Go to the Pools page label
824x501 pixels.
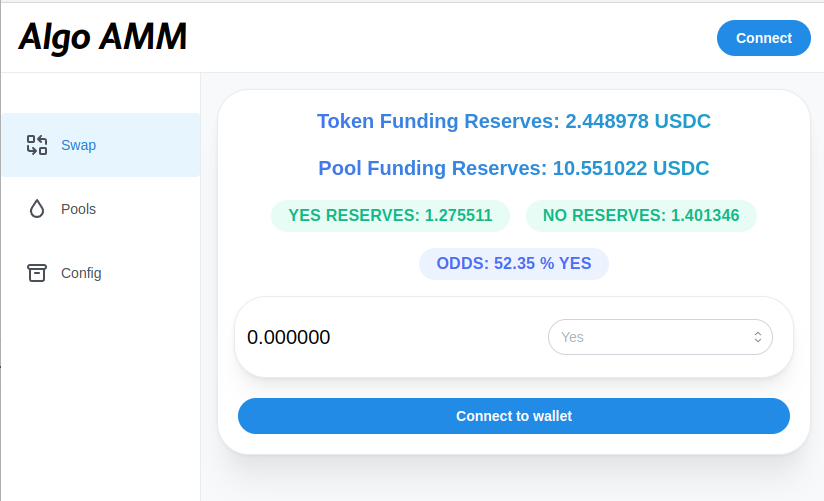78,209
